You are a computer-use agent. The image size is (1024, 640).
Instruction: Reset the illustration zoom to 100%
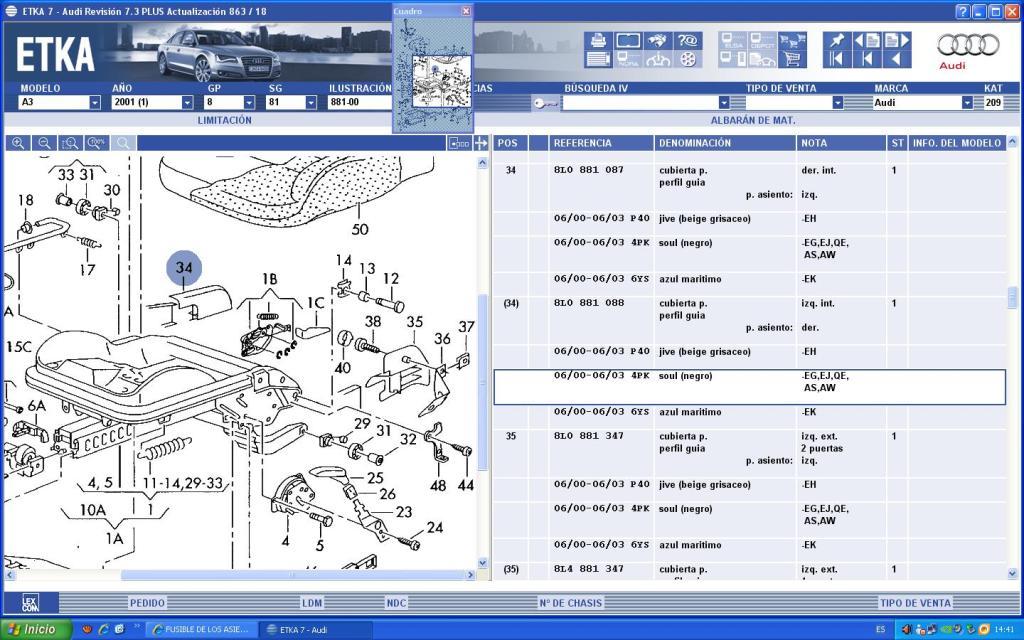click(x=97, y=143)
